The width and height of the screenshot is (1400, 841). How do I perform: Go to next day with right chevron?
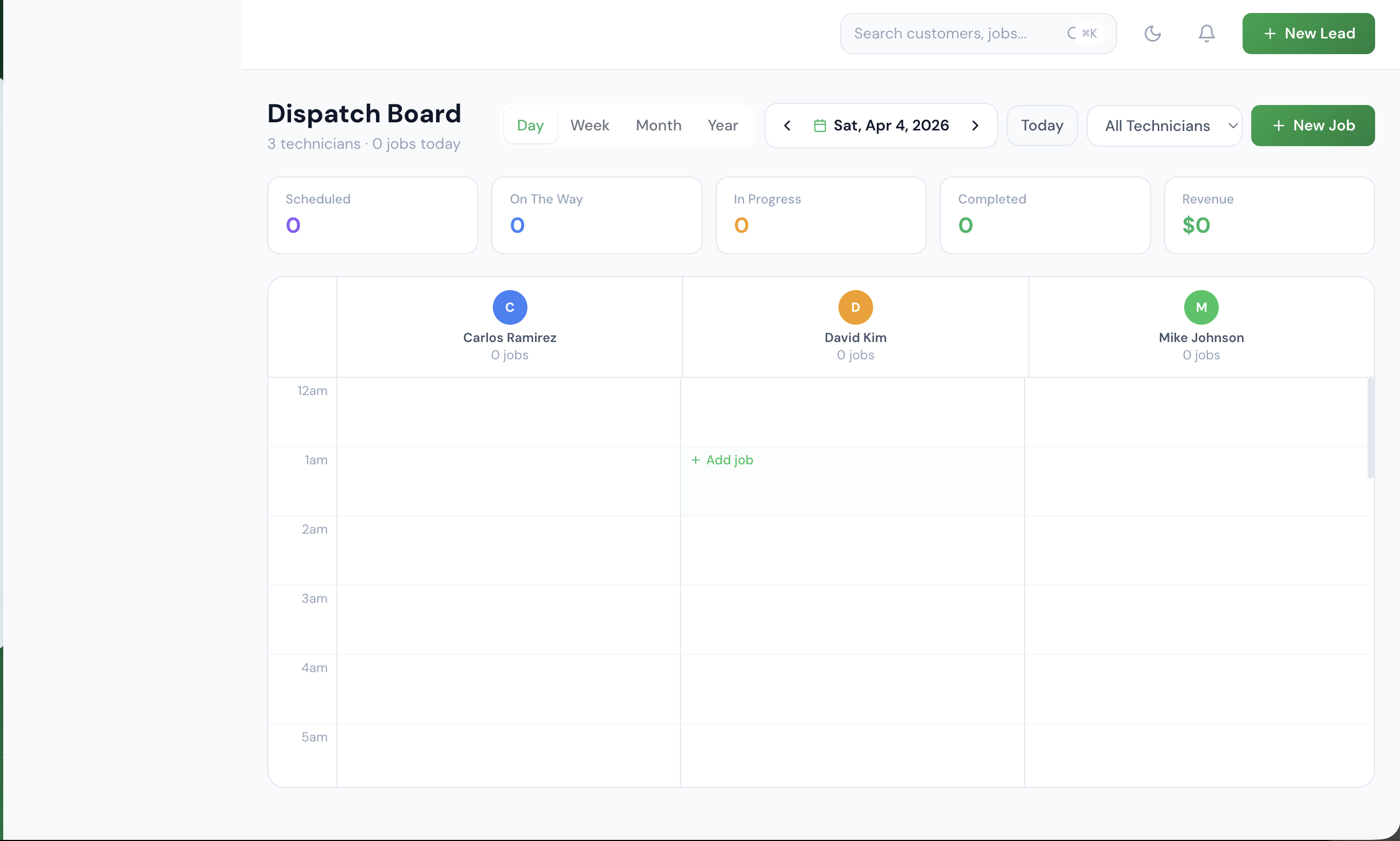(x=975, y=125)
